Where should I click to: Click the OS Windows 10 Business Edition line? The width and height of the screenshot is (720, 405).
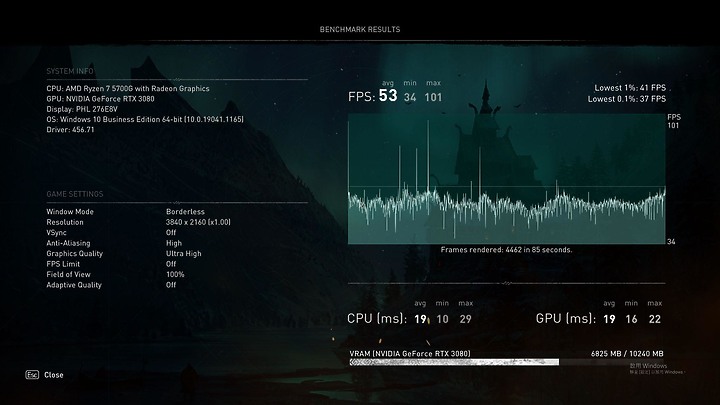point(145,119)
